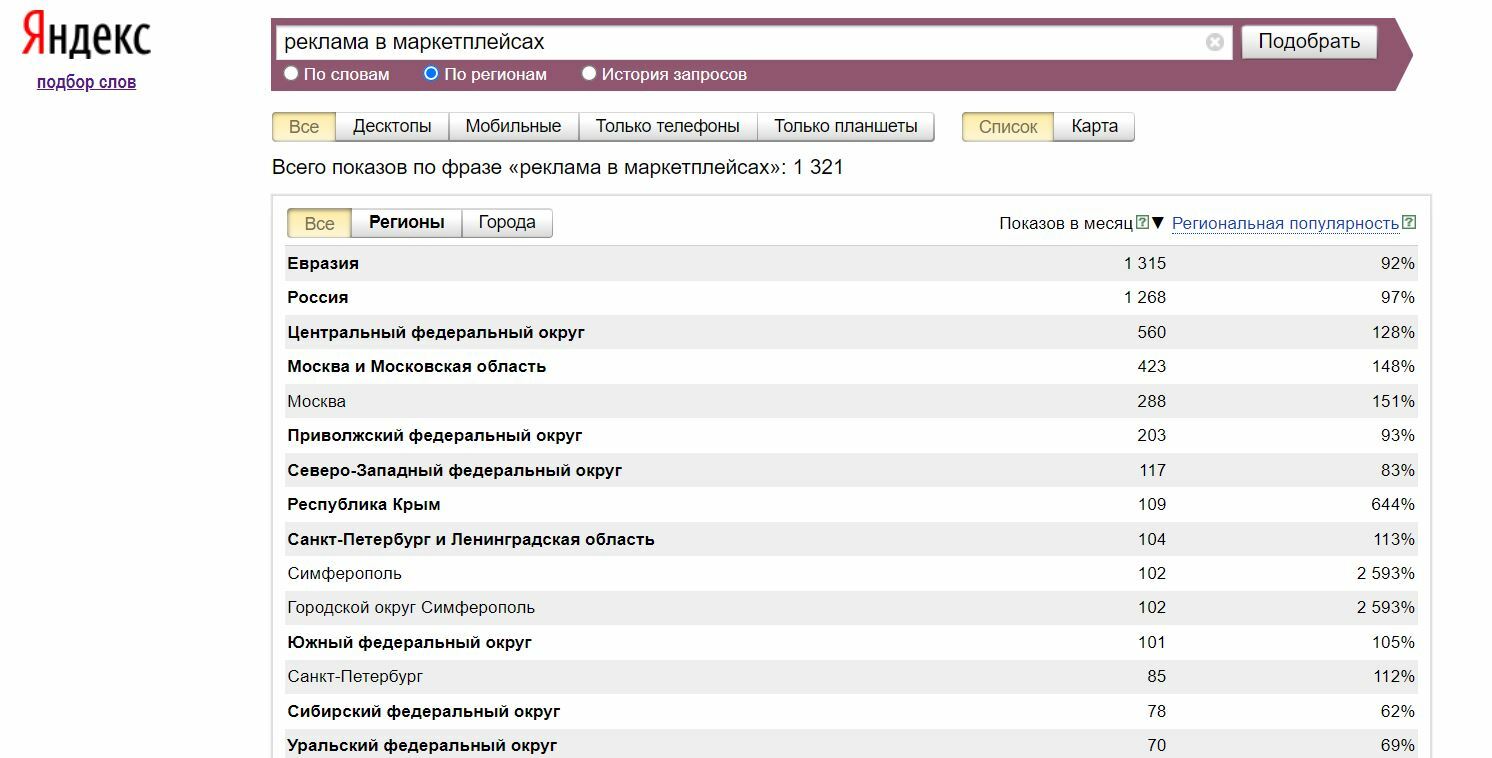Image resolution: width=1492 pixels, height=758 pixels.
Task: Select Москва и Московская область row
Action: (x=851, y=367)
